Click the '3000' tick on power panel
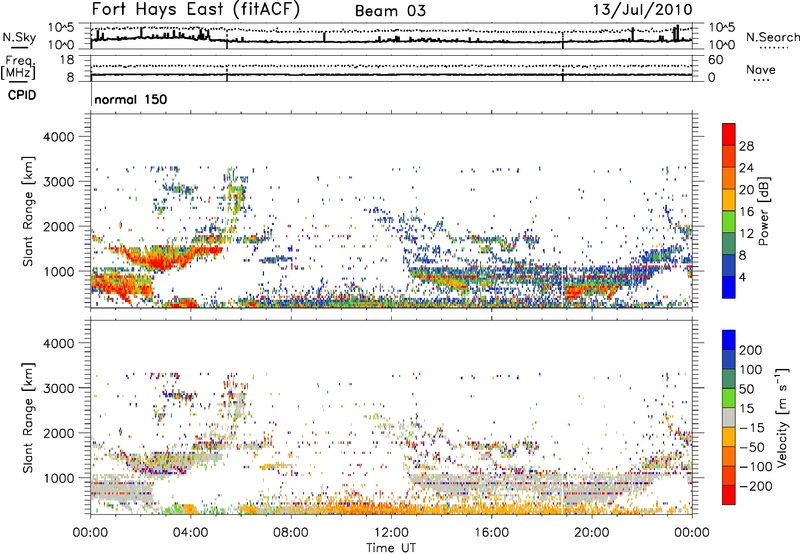The image size is (800, 554). click(x=59, y=182)
